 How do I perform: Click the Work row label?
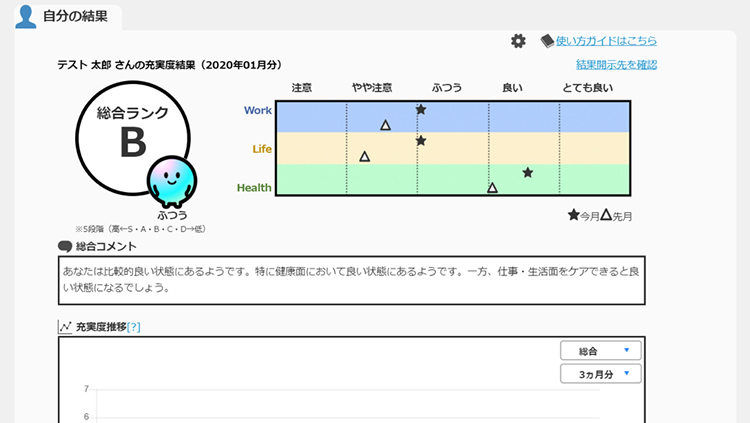[258, 111]
